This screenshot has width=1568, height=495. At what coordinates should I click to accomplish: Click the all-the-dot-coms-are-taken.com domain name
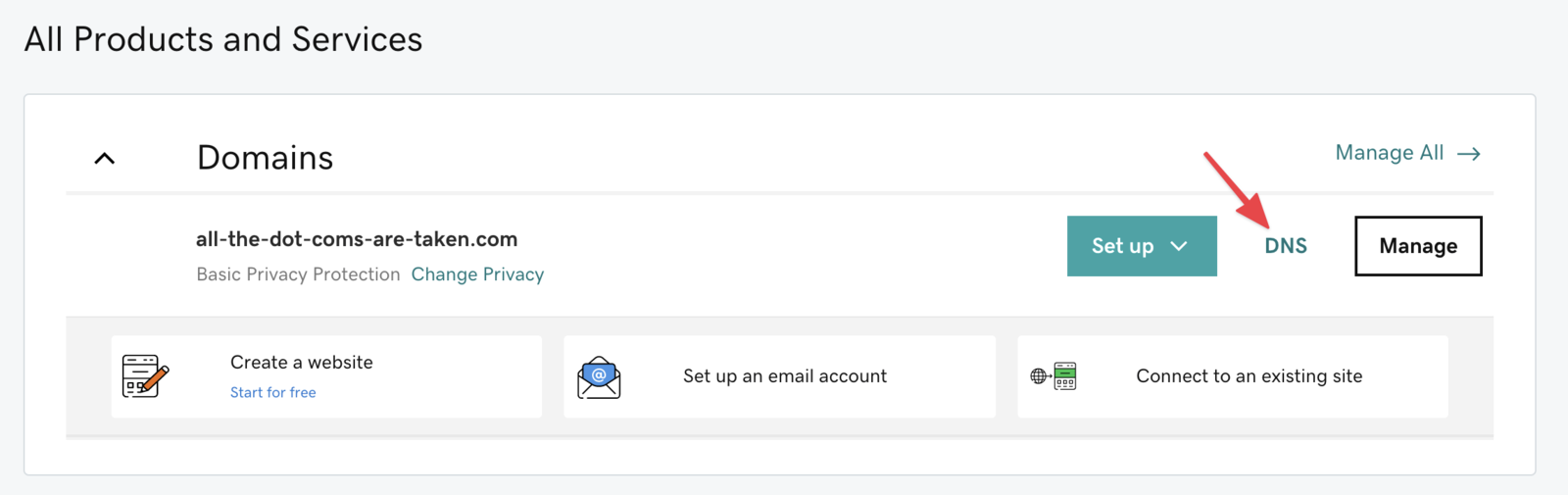pyautogui.click(x=357, y=239)
